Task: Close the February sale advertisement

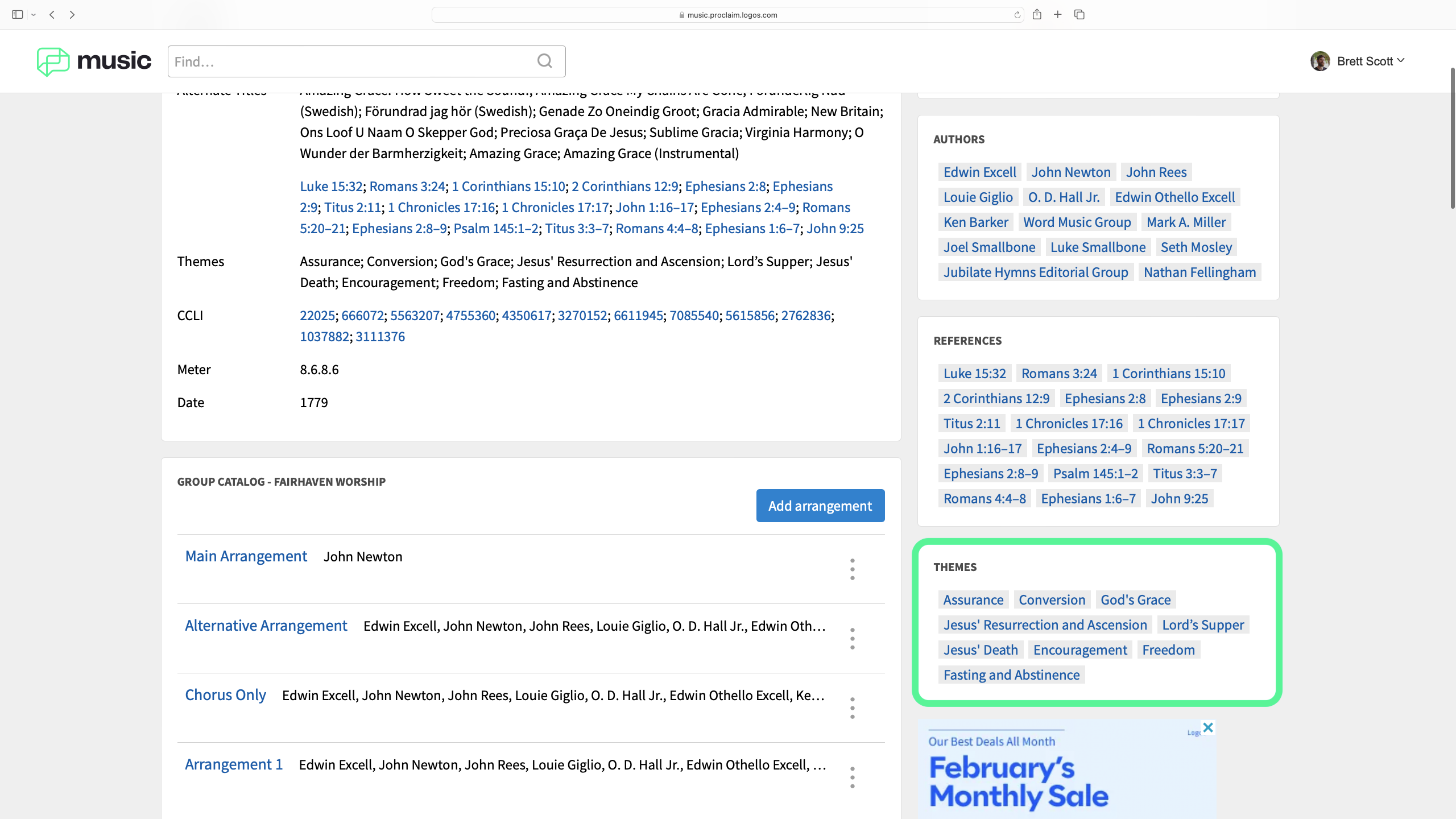Action: (1208, 727)
